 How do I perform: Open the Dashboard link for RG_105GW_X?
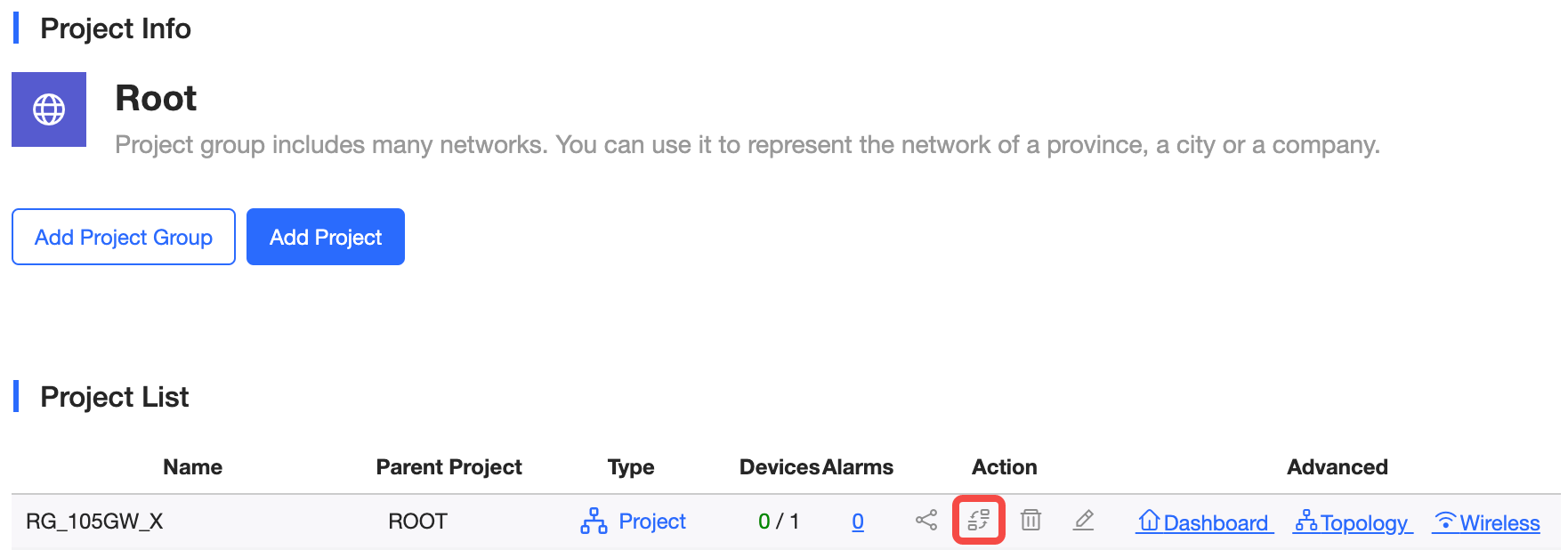point(1205,522)
